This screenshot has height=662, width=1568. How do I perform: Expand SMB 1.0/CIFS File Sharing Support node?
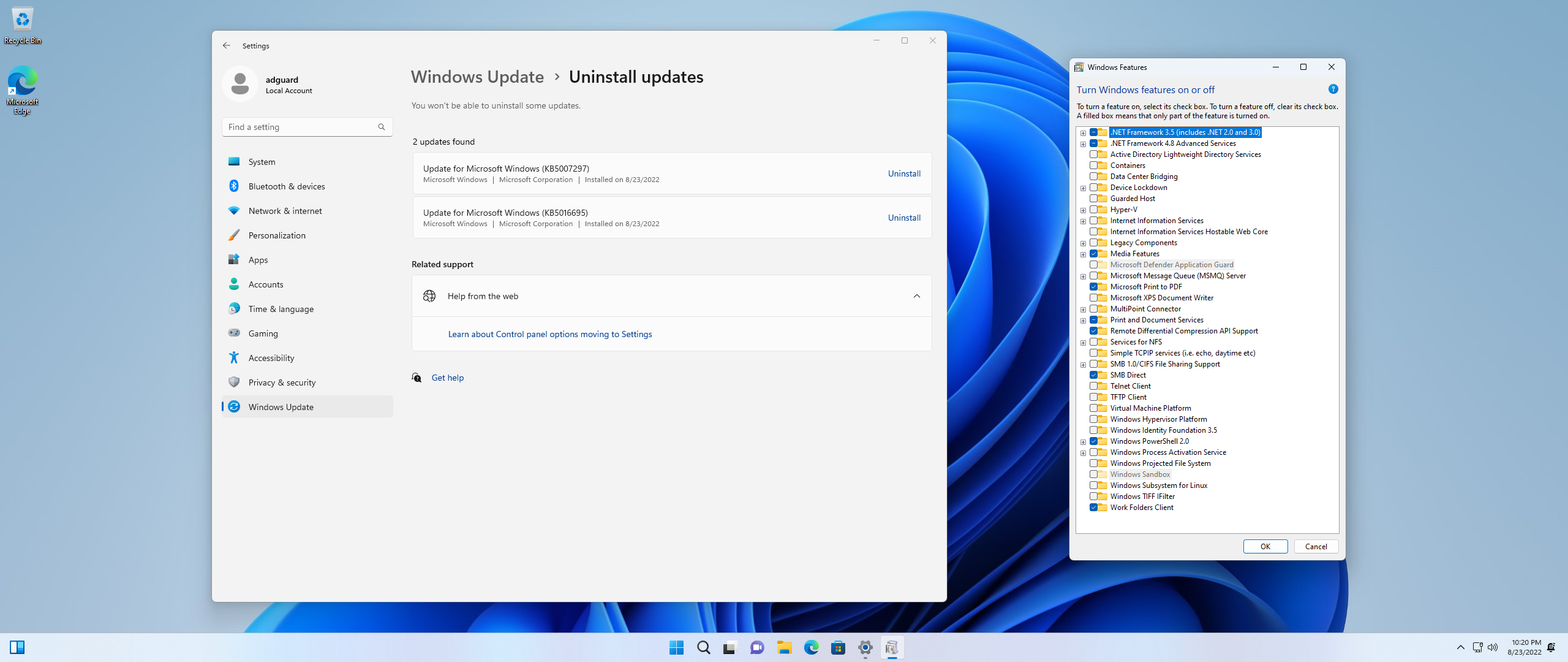pos(1083,365)
